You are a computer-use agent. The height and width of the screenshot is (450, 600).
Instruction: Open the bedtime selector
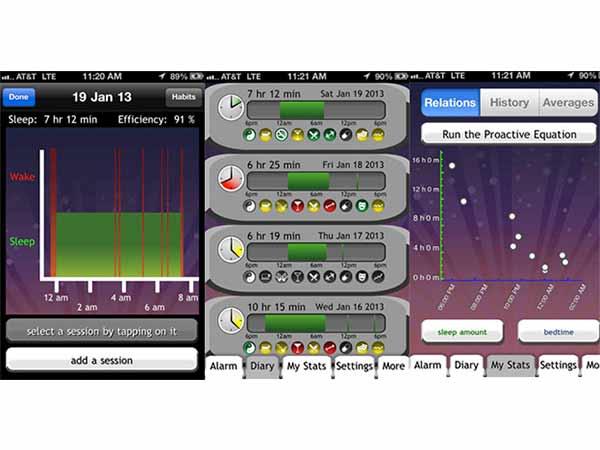point(558,330)
